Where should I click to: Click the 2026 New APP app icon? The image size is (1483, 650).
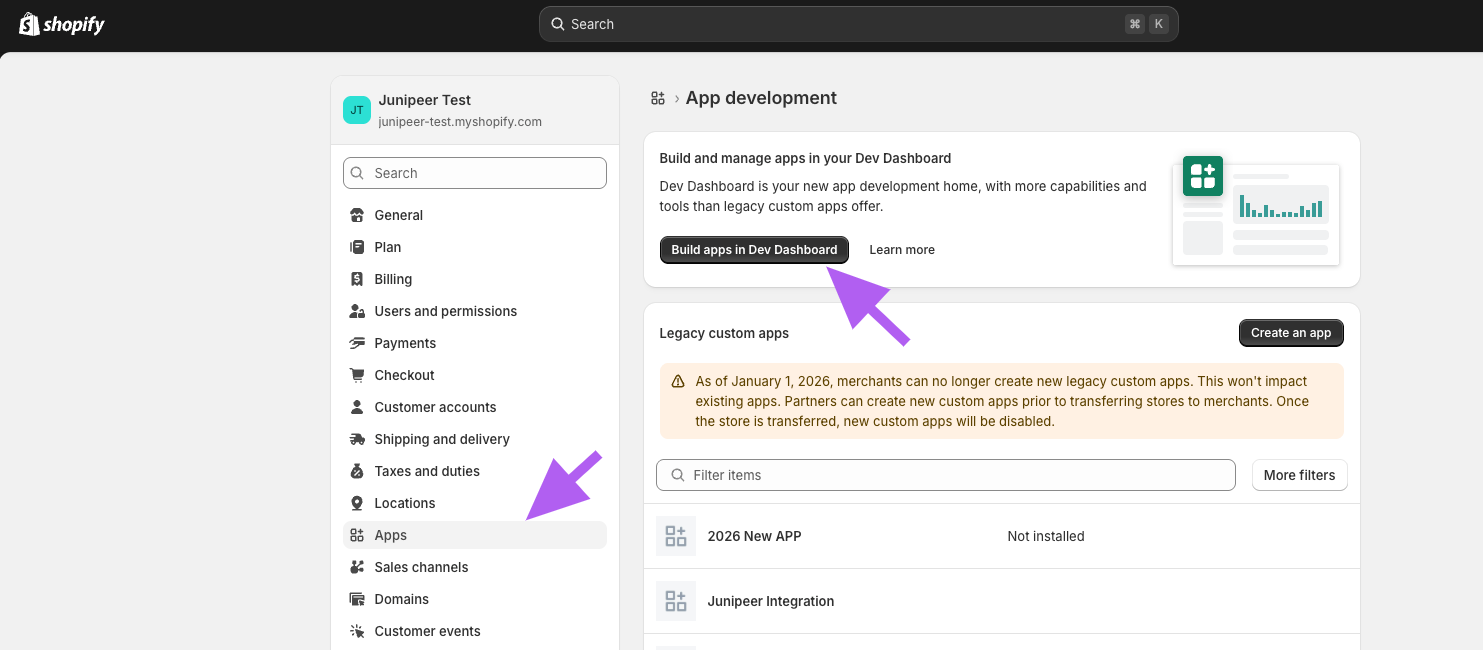point(676,536)
